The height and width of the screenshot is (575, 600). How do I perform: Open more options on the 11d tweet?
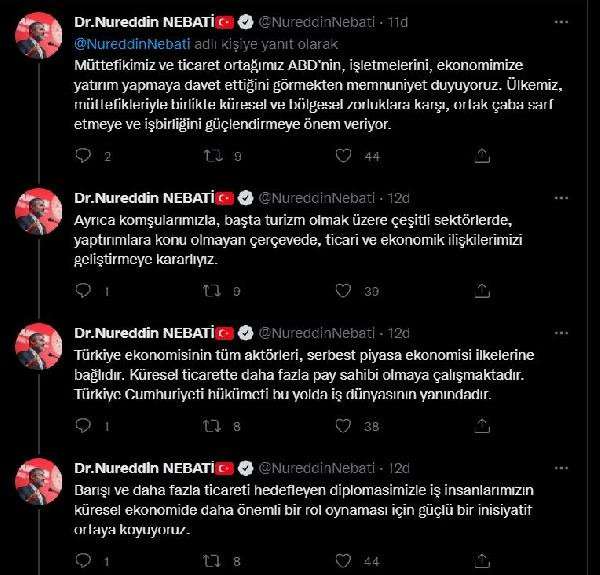click(561, 22)
